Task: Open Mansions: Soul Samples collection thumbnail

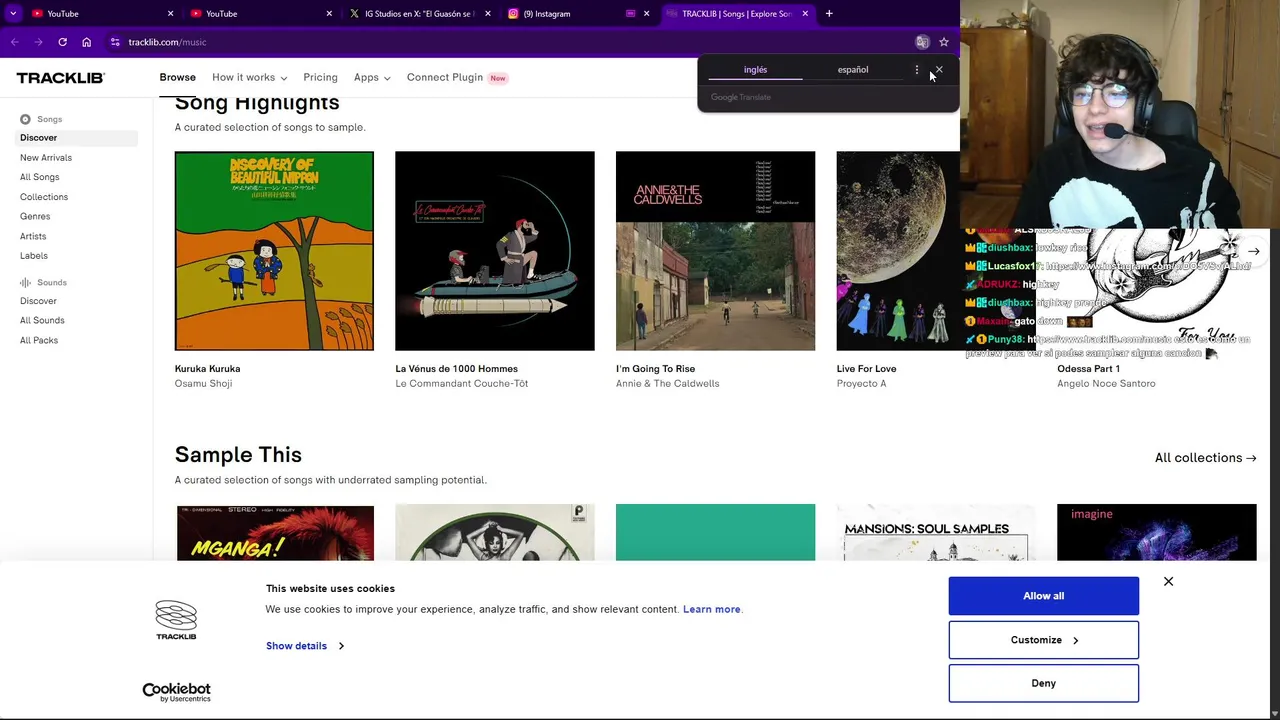Action: click(936, 533)
